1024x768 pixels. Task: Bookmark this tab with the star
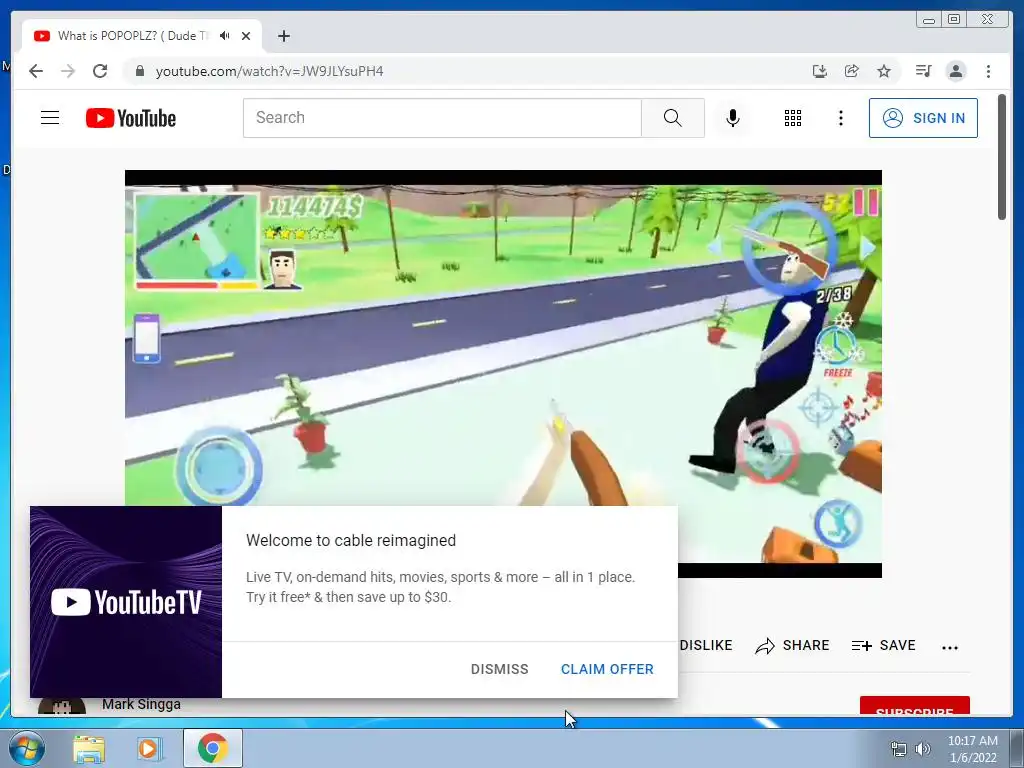point(884,71)
